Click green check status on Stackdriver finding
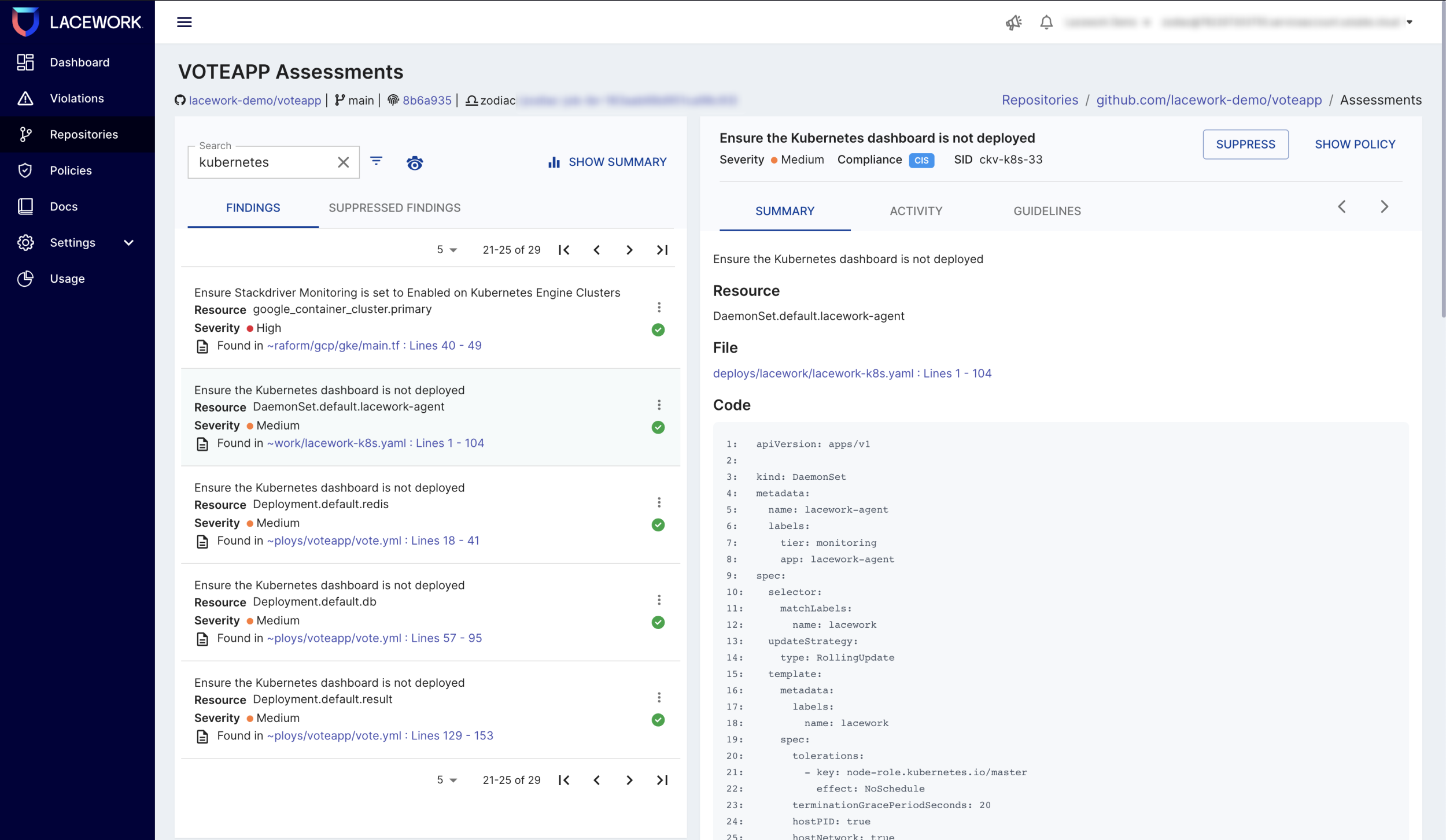This screenshot has width=1446, height=840. [658, 330]
